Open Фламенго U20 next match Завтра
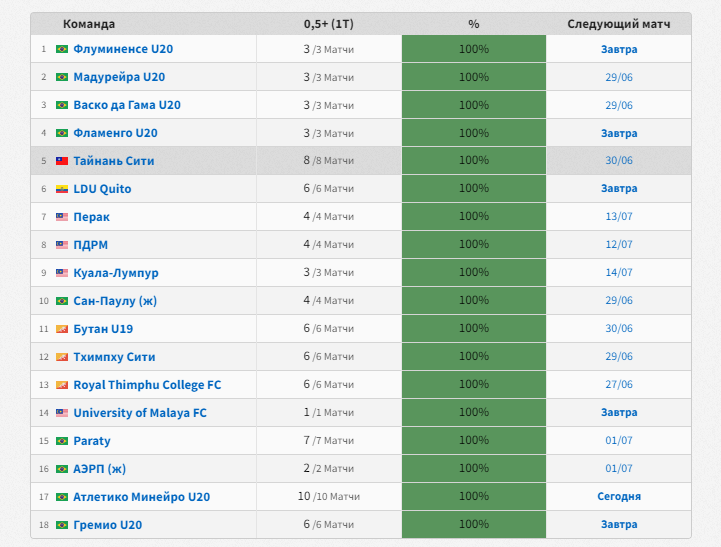This screenshot has width=721, height=547. [619, 133]
